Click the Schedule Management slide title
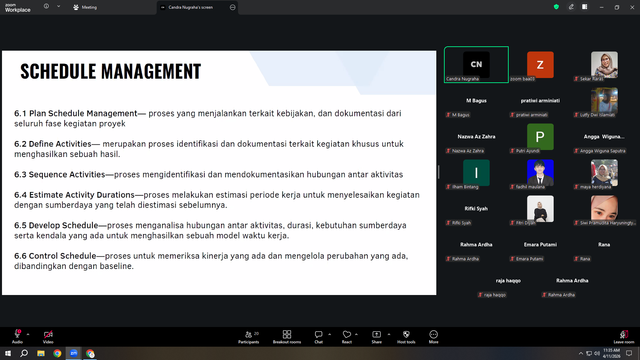The image size is (640, 360). click(111, 71)
